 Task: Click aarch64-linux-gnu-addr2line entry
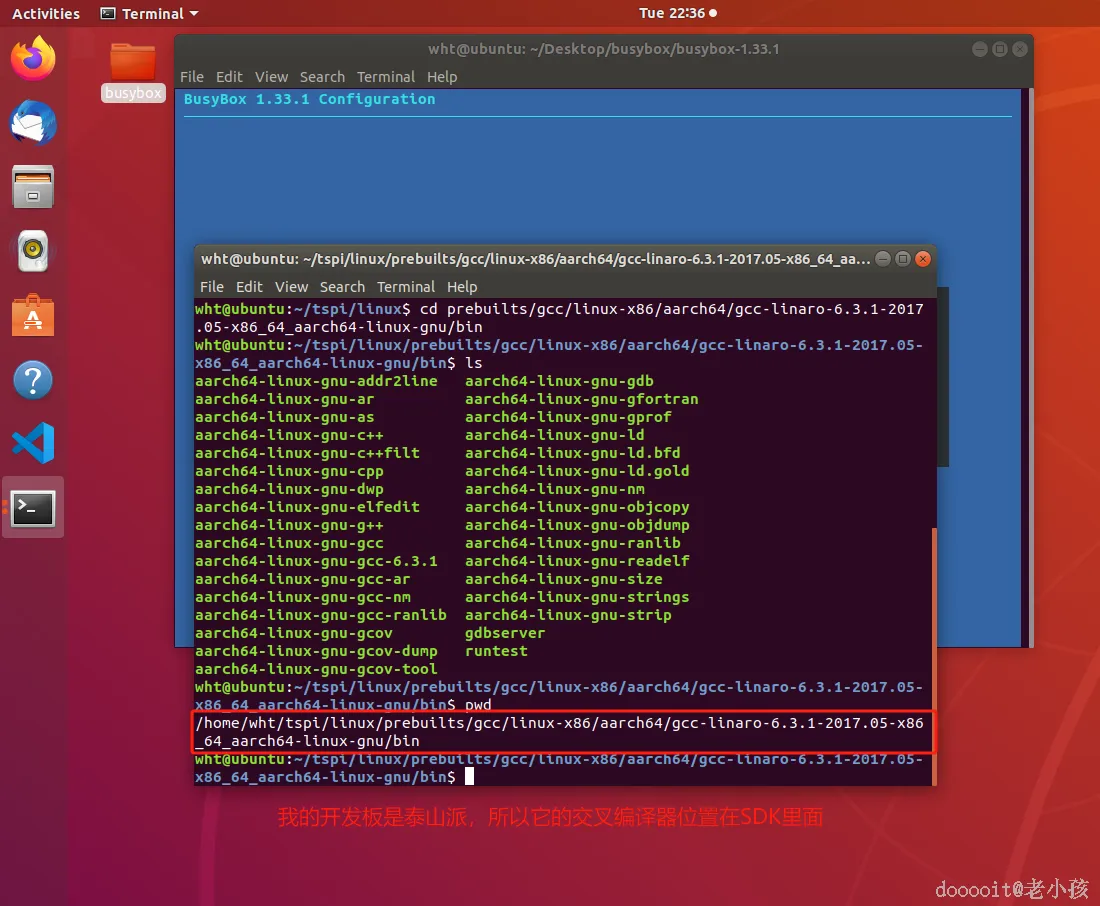pyautogui.click(x=316, y=381)
